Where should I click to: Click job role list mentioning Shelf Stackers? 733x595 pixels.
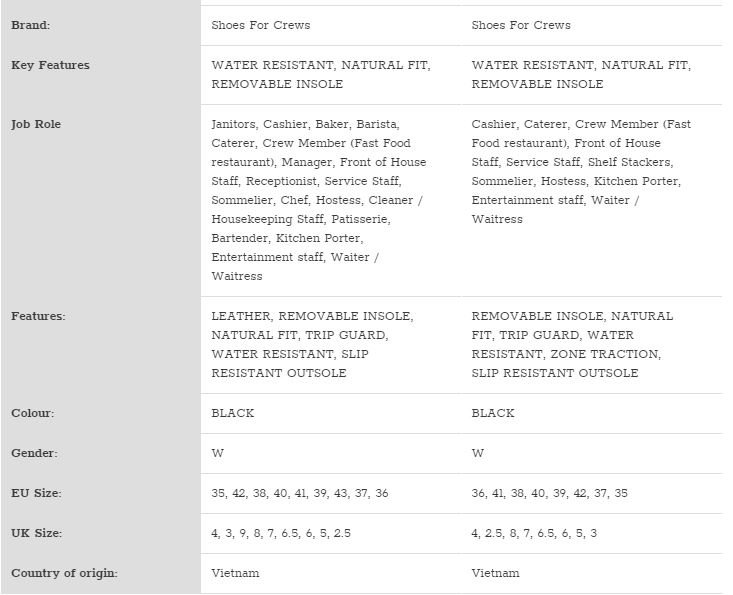click(582, 171)
